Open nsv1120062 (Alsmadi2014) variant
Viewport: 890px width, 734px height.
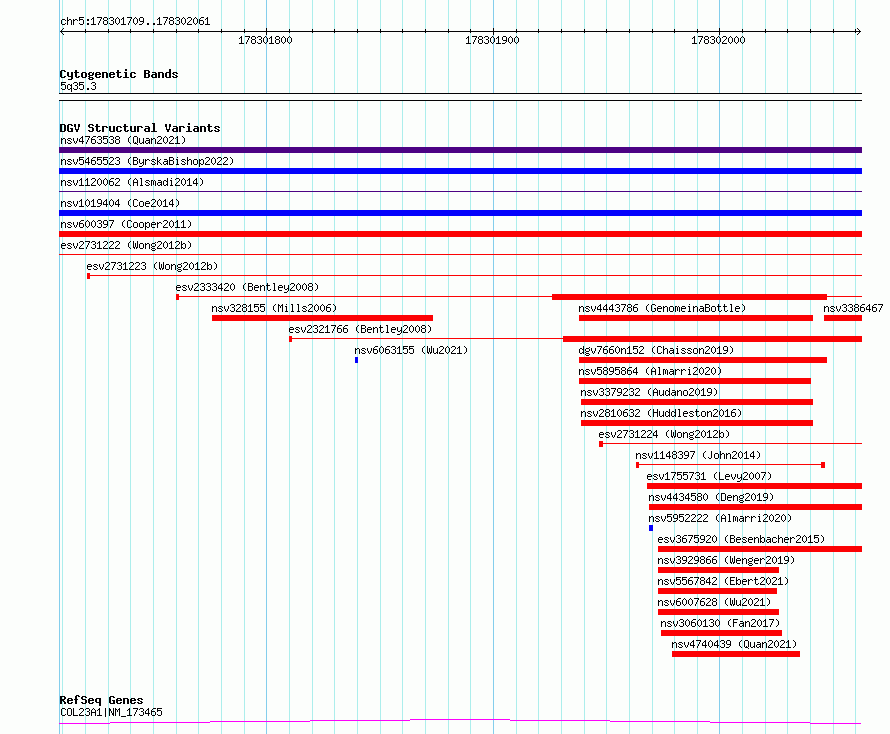pos(132,182)
